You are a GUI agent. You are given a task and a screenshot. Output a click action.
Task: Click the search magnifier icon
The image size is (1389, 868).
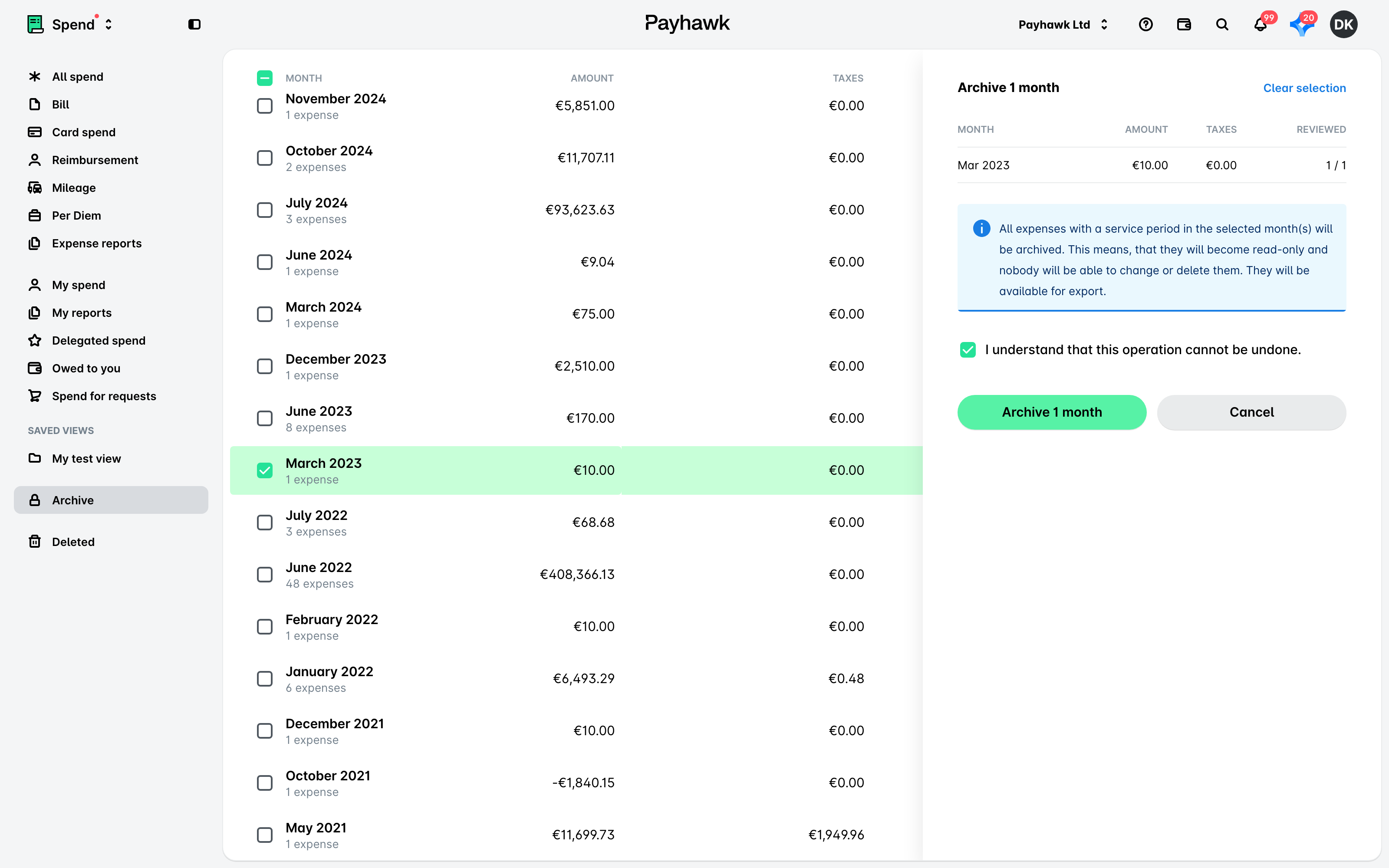pyautogui.click(x=1222, y=24)
